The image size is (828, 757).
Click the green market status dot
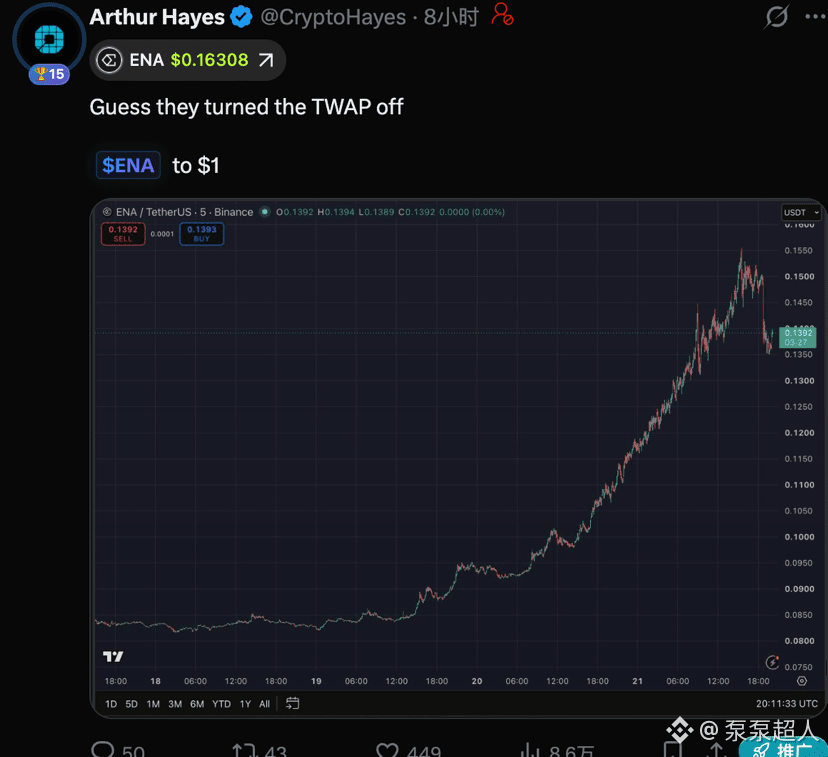[265, 212]
